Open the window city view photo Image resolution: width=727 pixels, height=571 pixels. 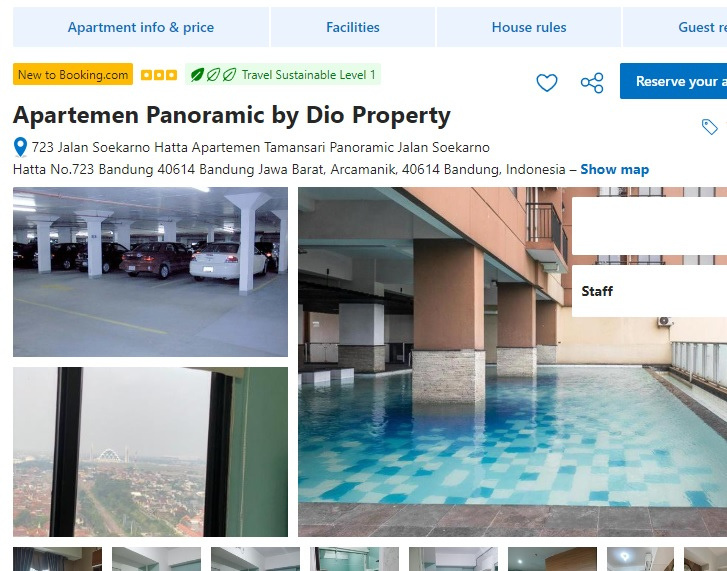(x=150, y=452)
